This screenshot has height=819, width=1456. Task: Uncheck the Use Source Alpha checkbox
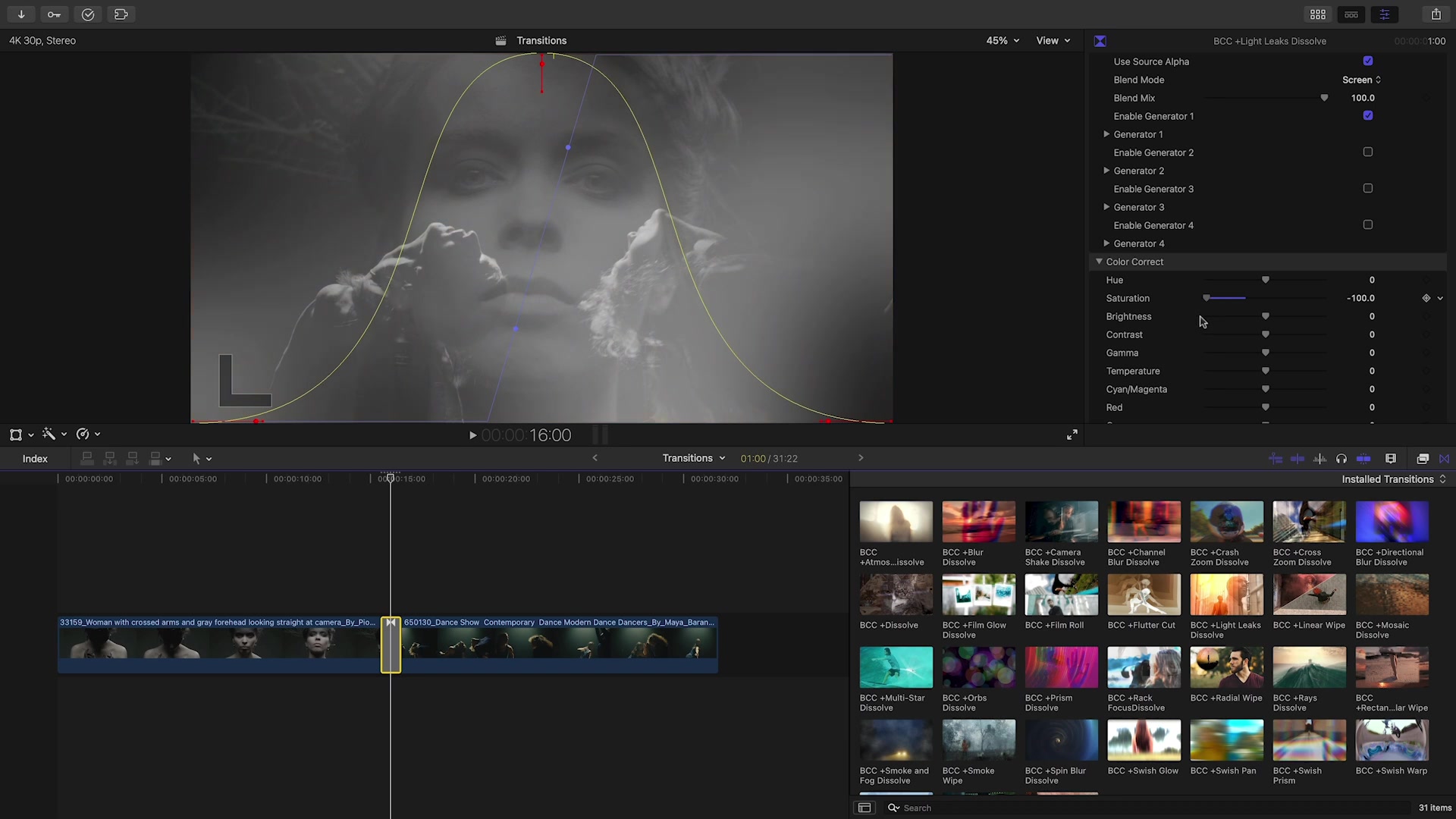(x=1367, y=61)
